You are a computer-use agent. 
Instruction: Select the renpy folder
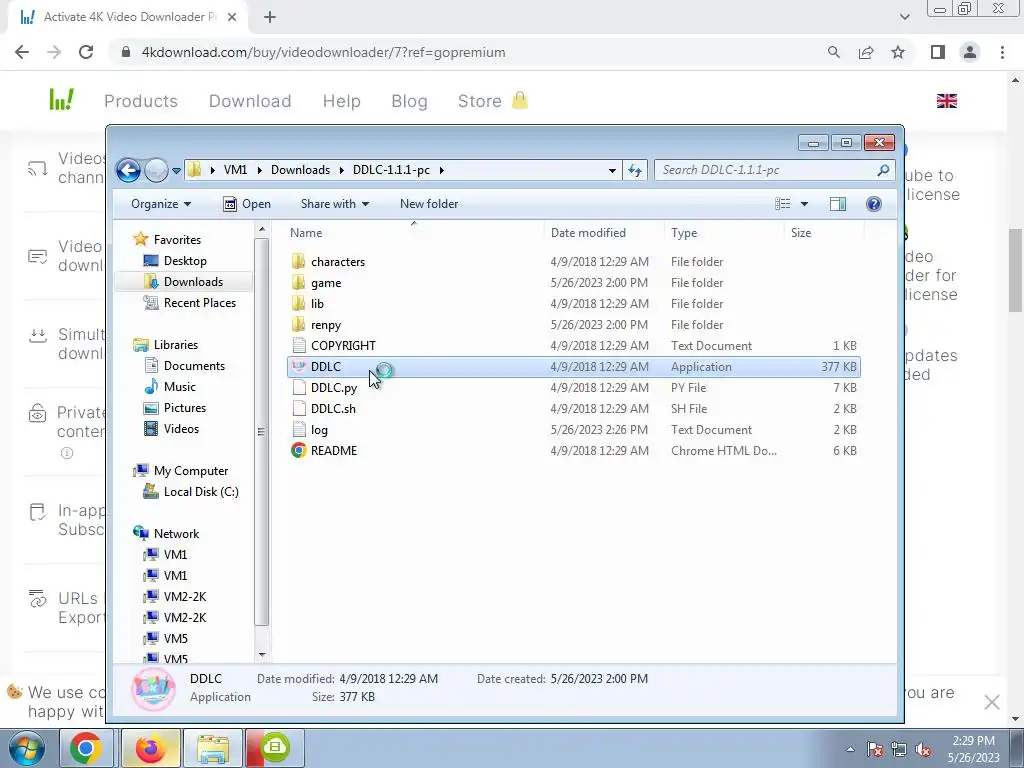coord(573,325)
